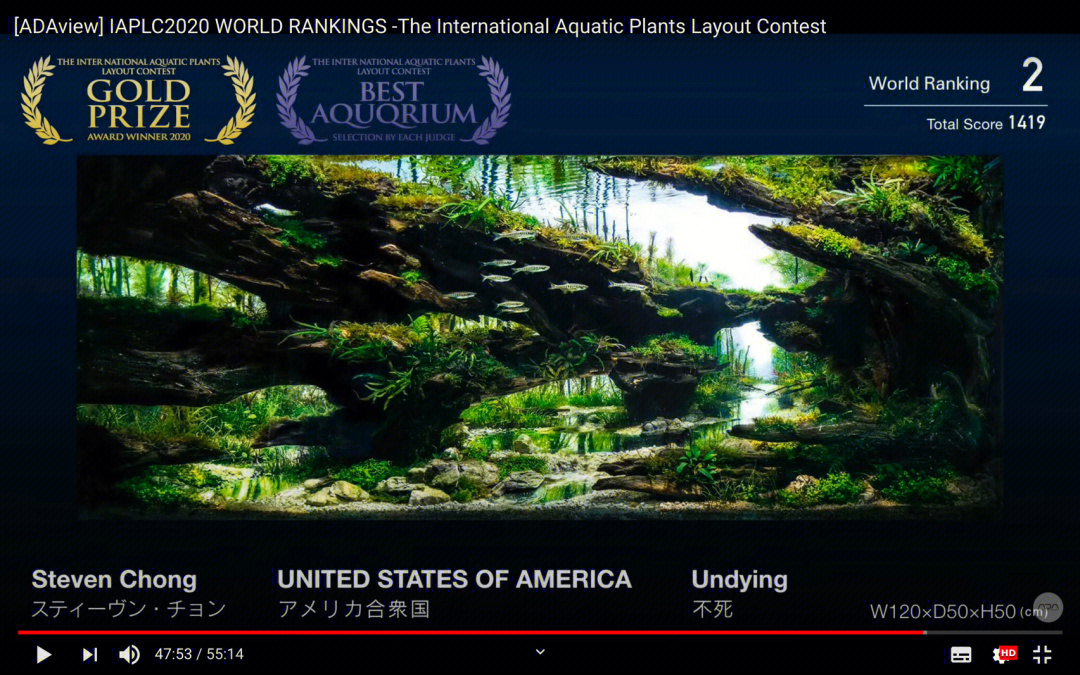Play the paused video
Image resolution: width=1080 pixels, height=675 pixels.
43,654
